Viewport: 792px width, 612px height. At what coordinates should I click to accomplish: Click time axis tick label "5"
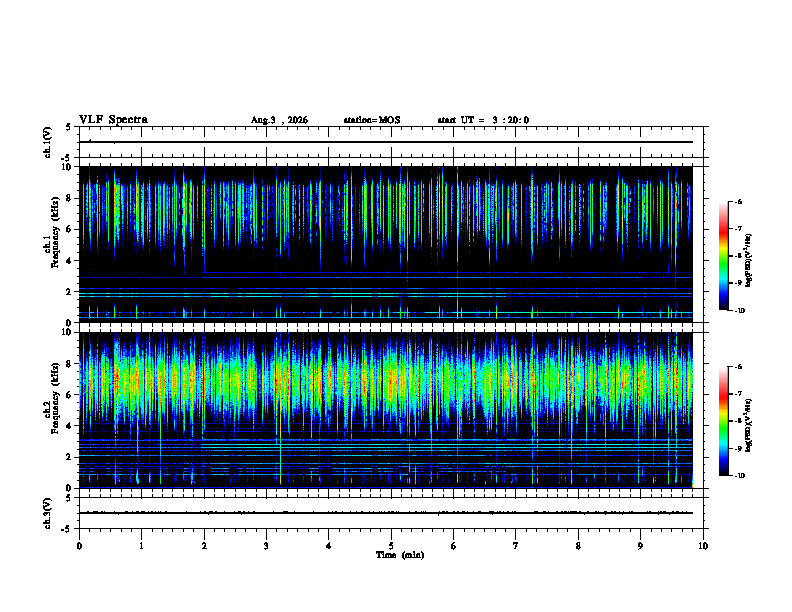coord(391,546)
